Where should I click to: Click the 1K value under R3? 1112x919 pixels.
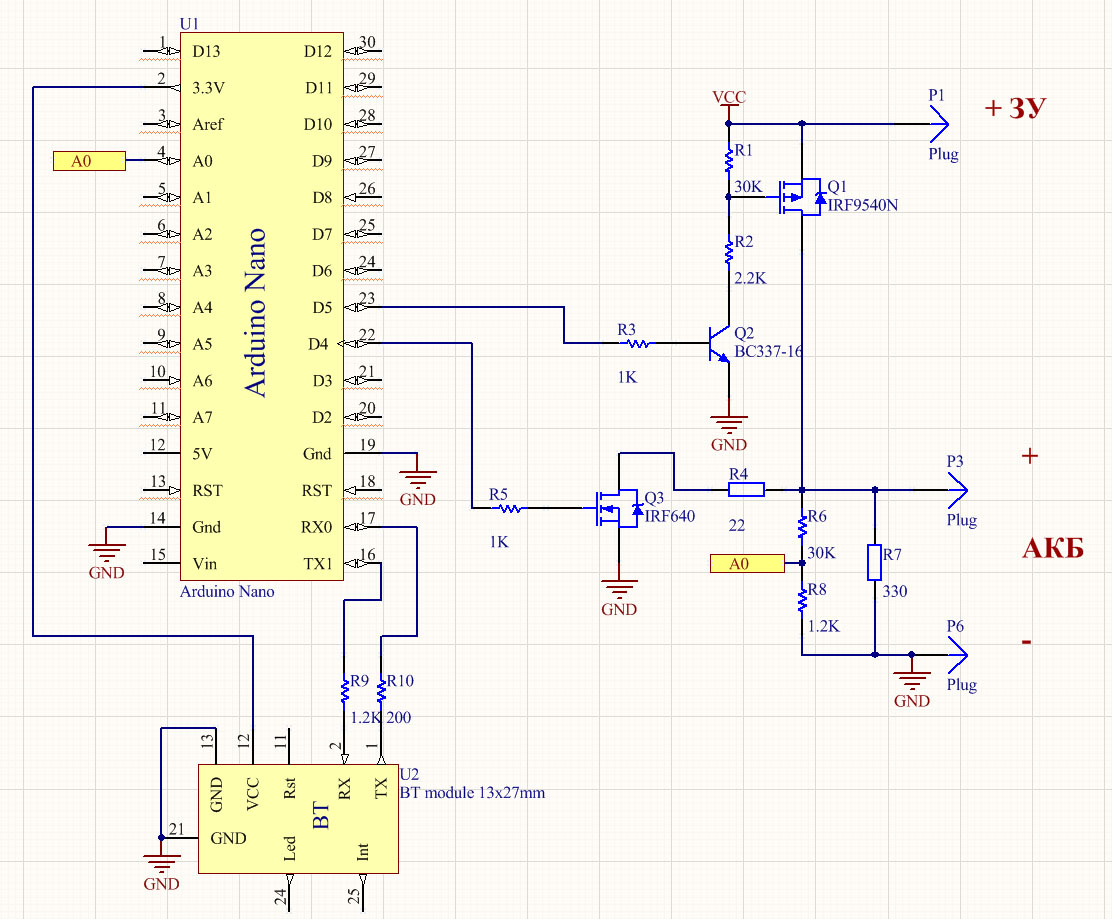(x=627, y=377)
